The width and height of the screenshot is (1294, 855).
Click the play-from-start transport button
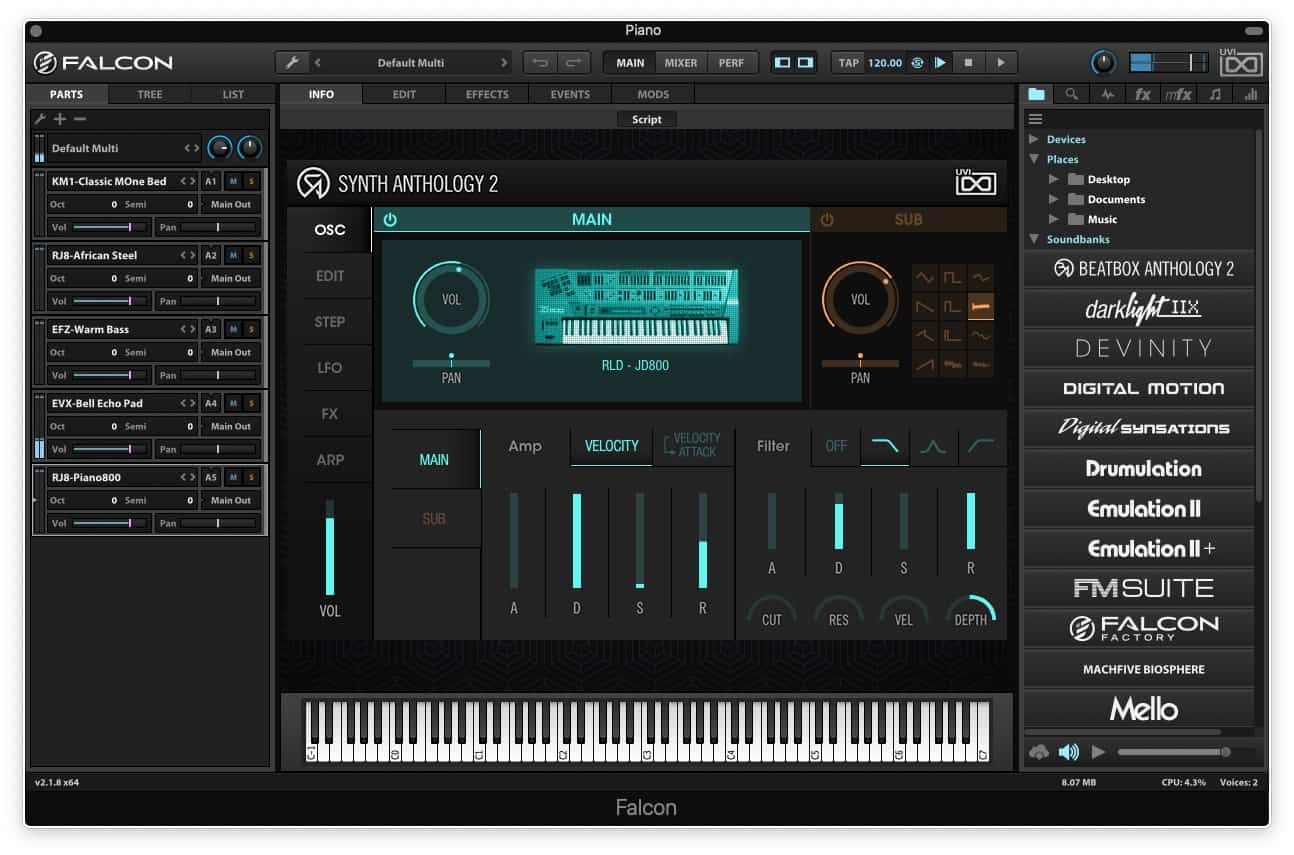point(940,62)
